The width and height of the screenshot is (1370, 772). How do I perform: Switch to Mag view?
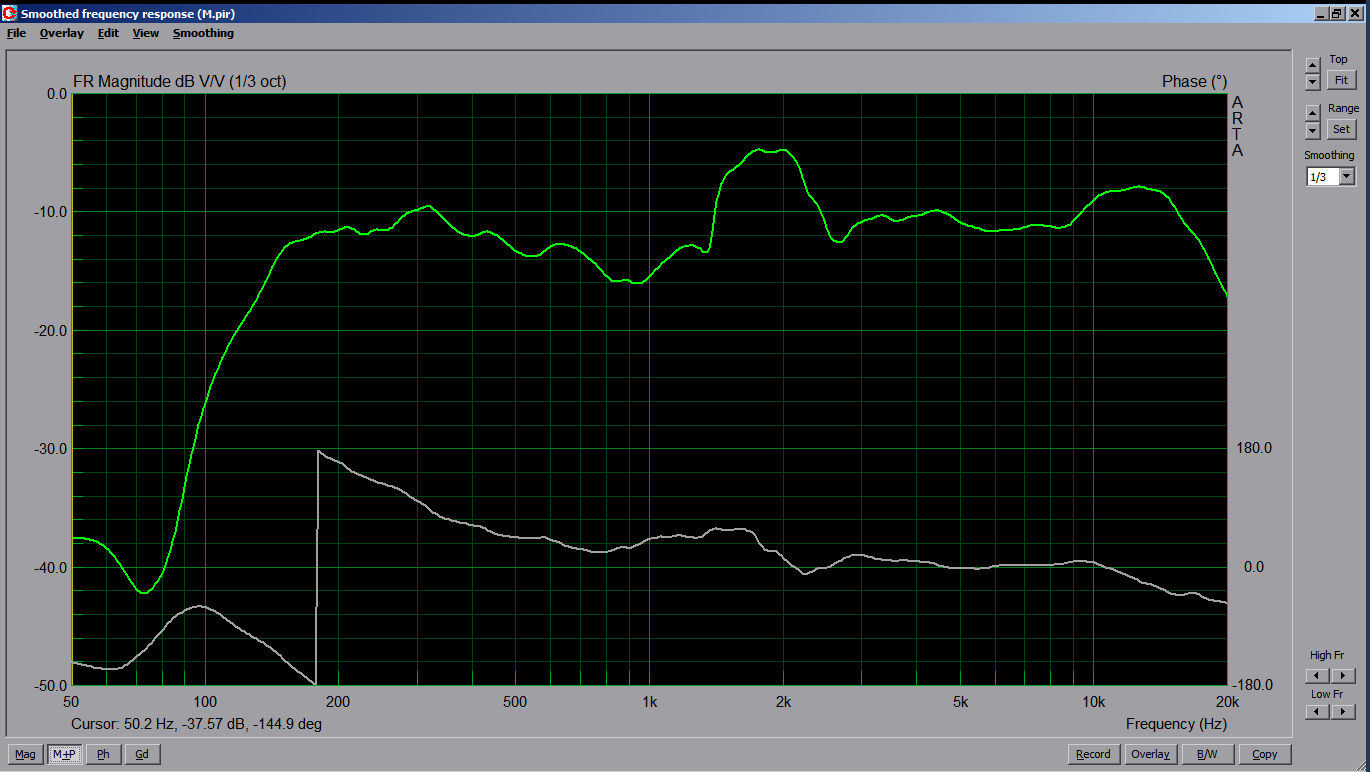pyautogui.click(x=25, y=754)
